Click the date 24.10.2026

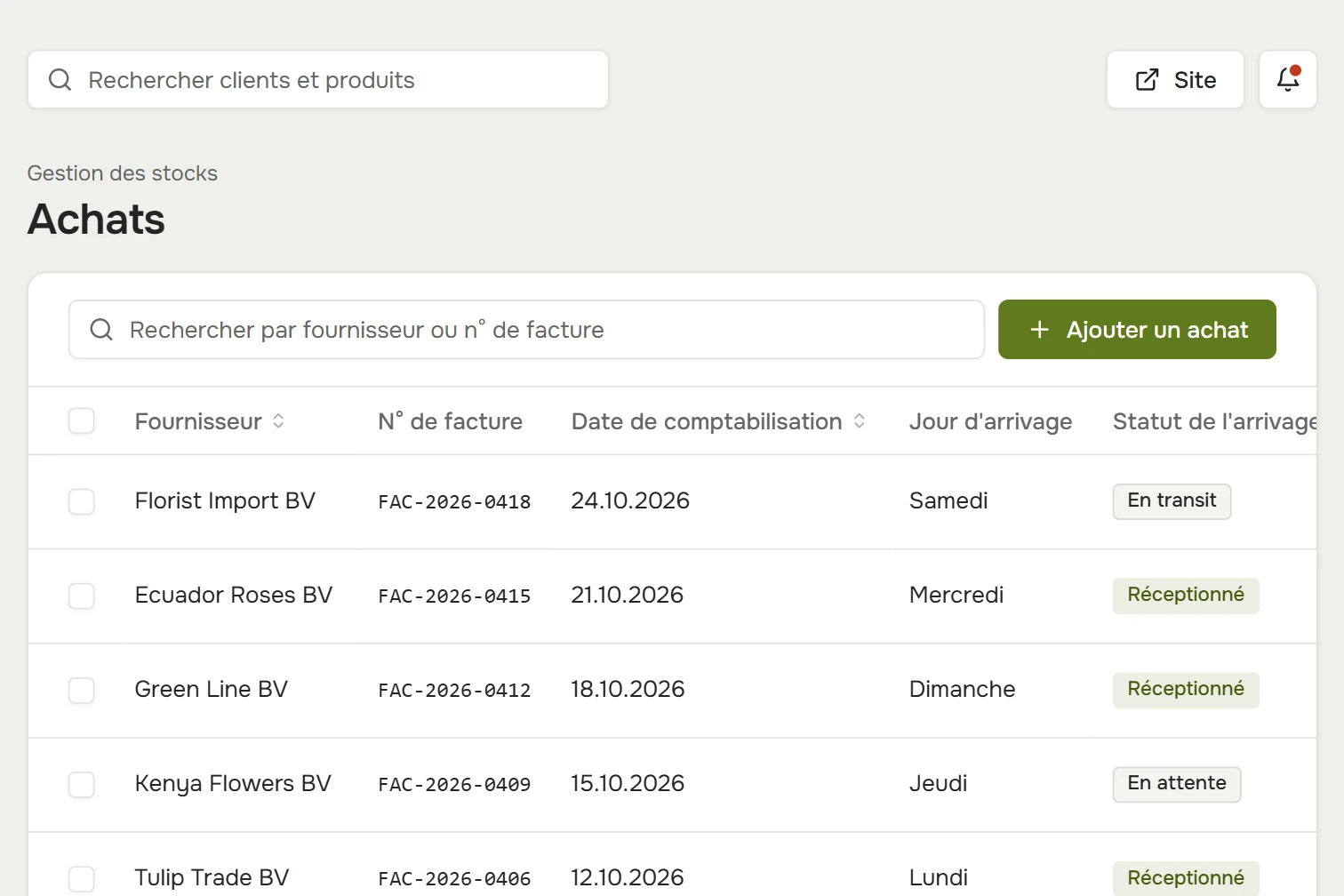tap(630, 501)
